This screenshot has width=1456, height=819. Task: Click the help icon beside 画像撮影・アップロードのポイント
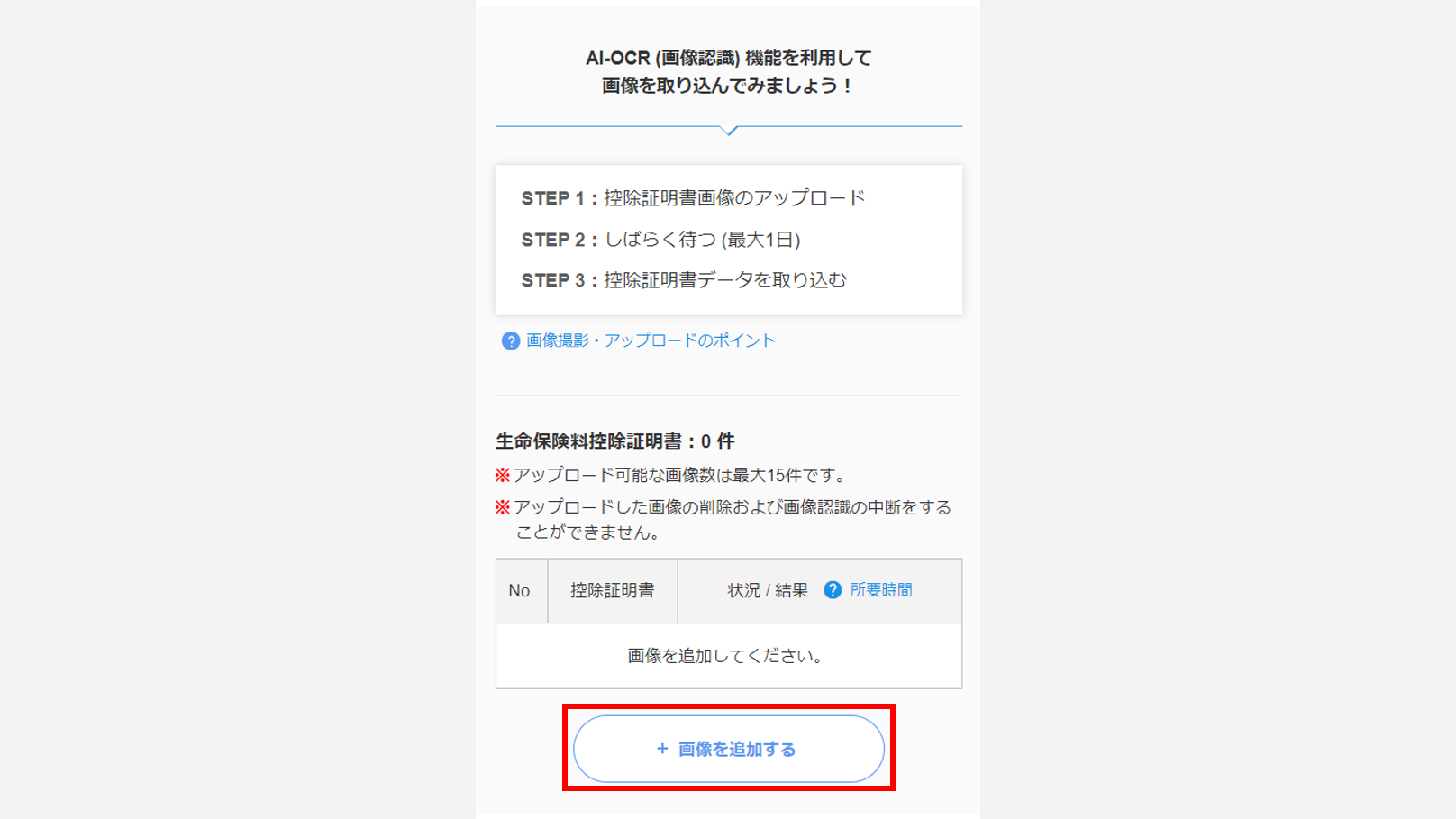[511, 341]
